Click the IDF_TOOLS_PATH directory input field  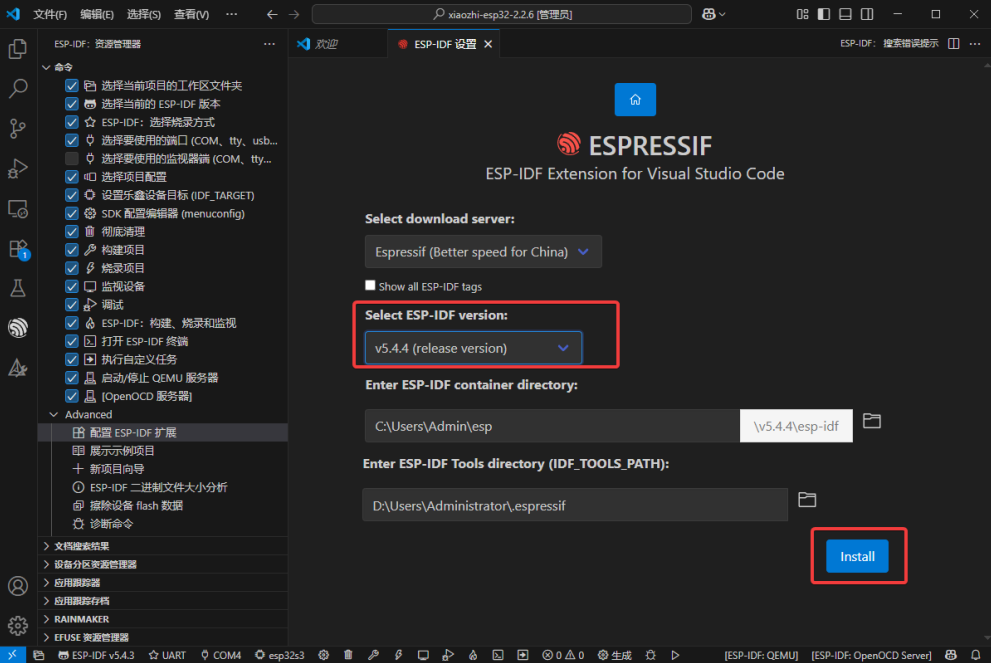575,505
